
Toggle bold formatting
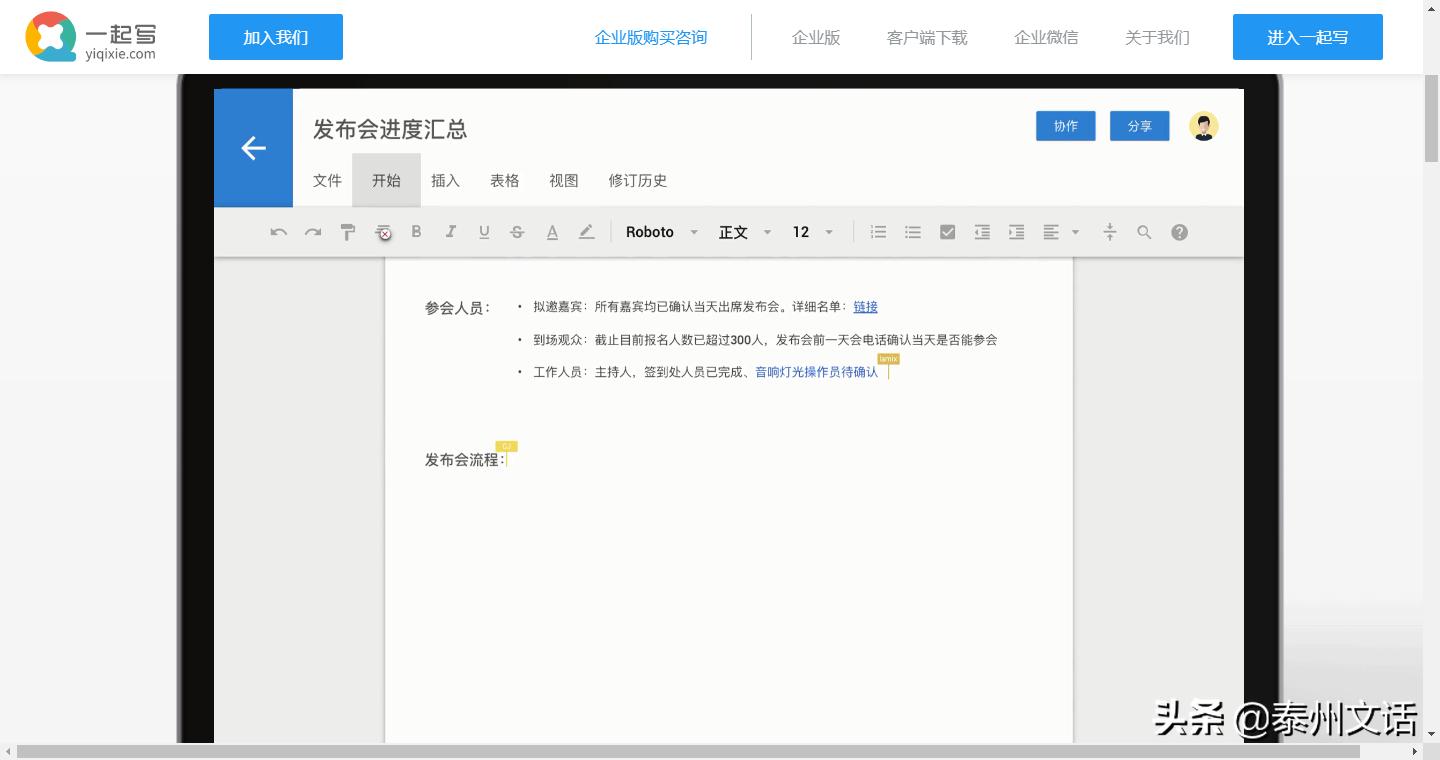click(416, 231)
